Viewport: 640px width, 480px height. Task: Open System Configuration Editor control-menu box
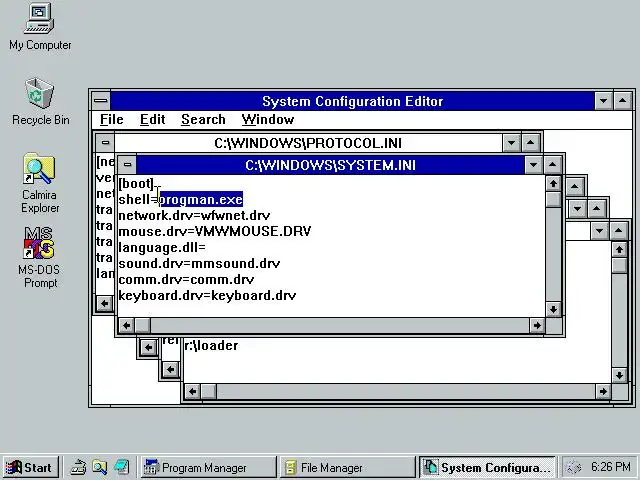tap(101, 101)
